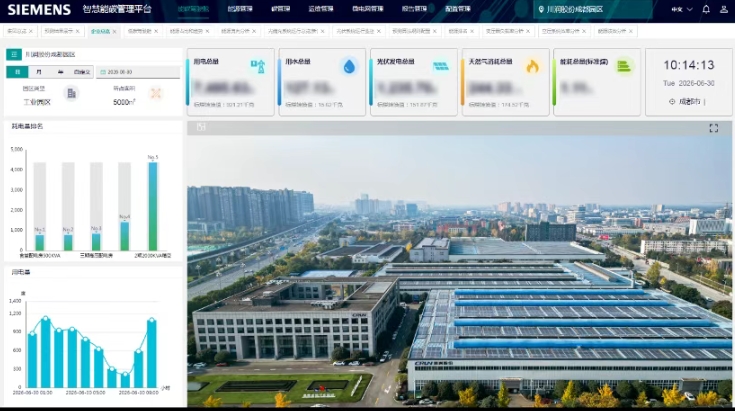This screenshot has width=735, height=411.
Task: Click the No.3 bar in ranking chart
Action: pyautogui.click(x=96, y=241)
